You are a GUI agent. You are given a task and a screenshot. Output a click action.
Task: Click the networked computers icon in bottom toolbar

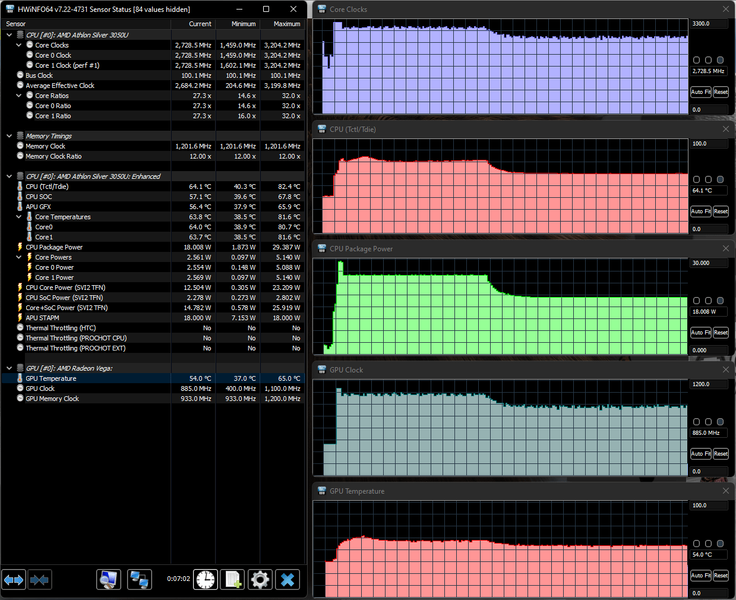(139, 580)
